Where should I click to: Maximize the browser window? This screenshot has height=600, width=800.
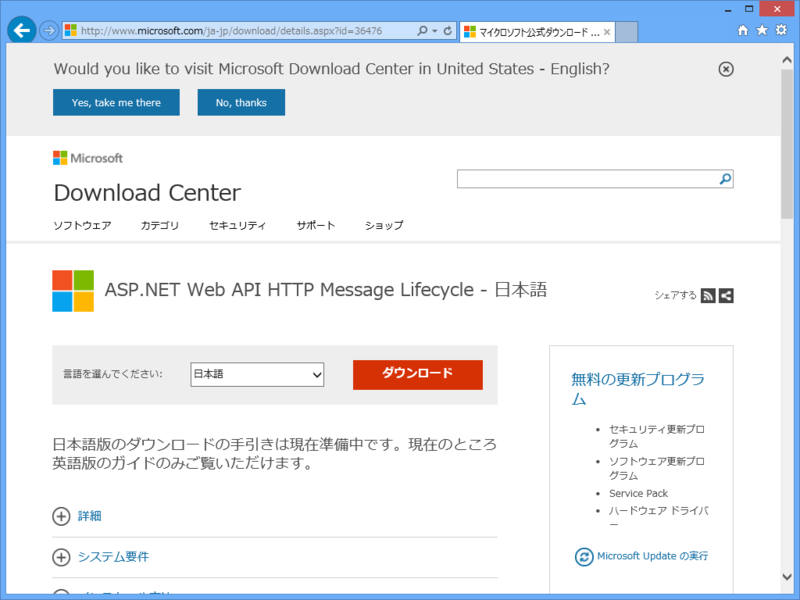[749, 9]
